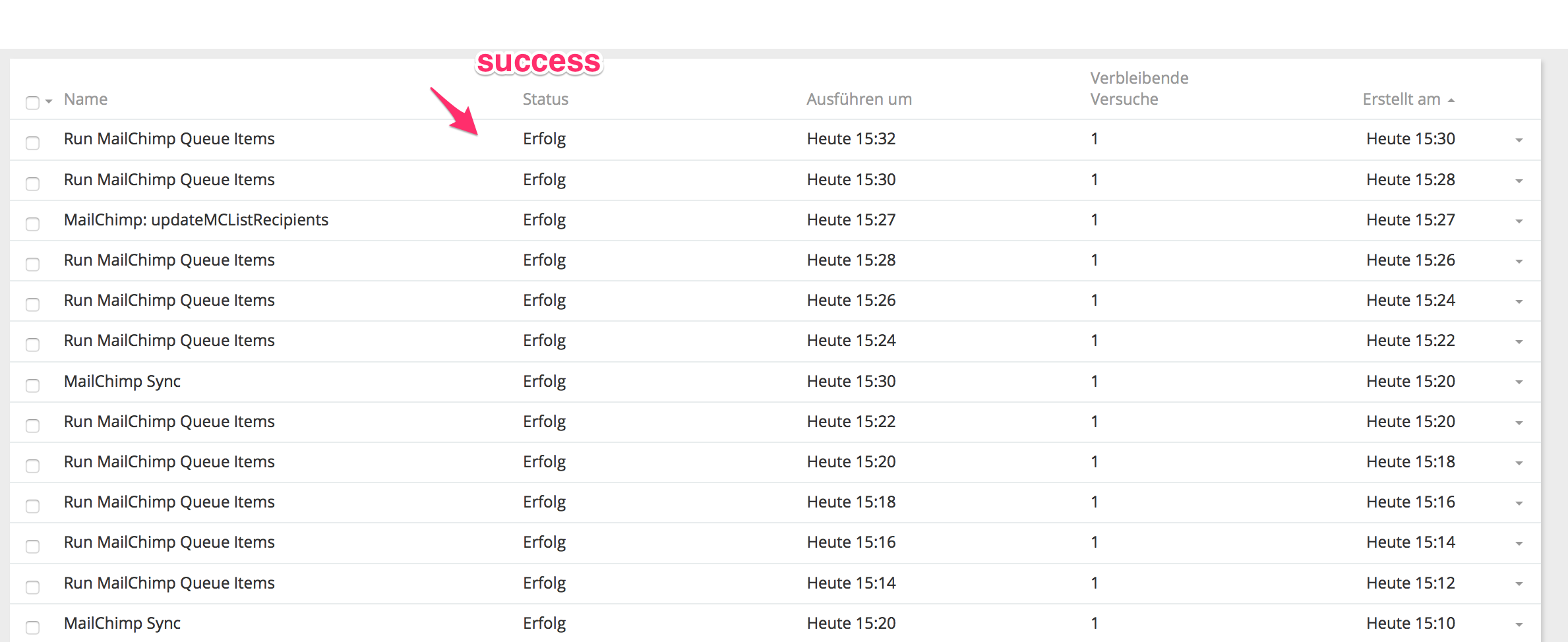Open row actions arrow for job created 15:28
1568x642 pixels.
(1519, 181)
